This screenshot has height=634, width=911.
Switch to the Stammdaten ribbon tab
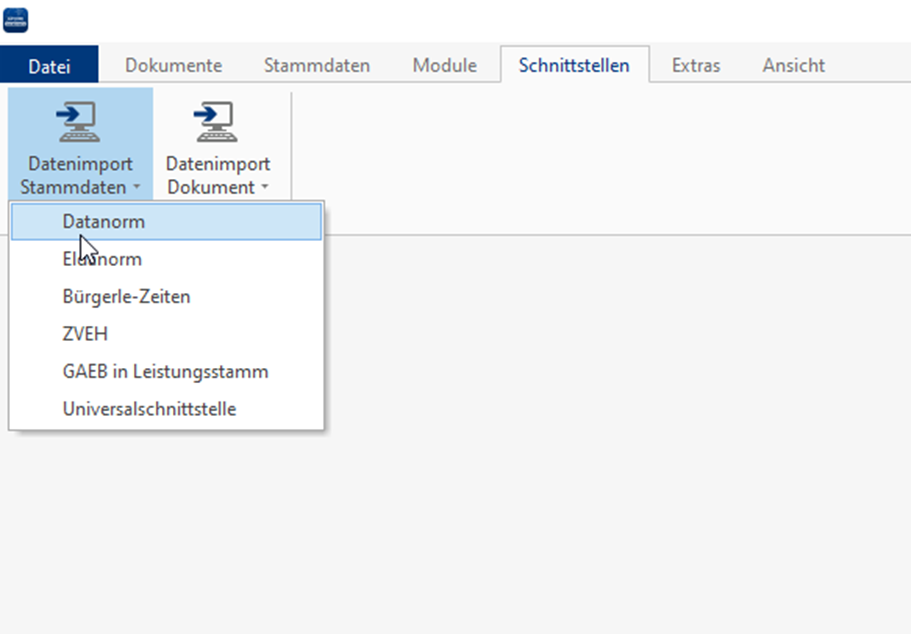(x=316, y=65)
